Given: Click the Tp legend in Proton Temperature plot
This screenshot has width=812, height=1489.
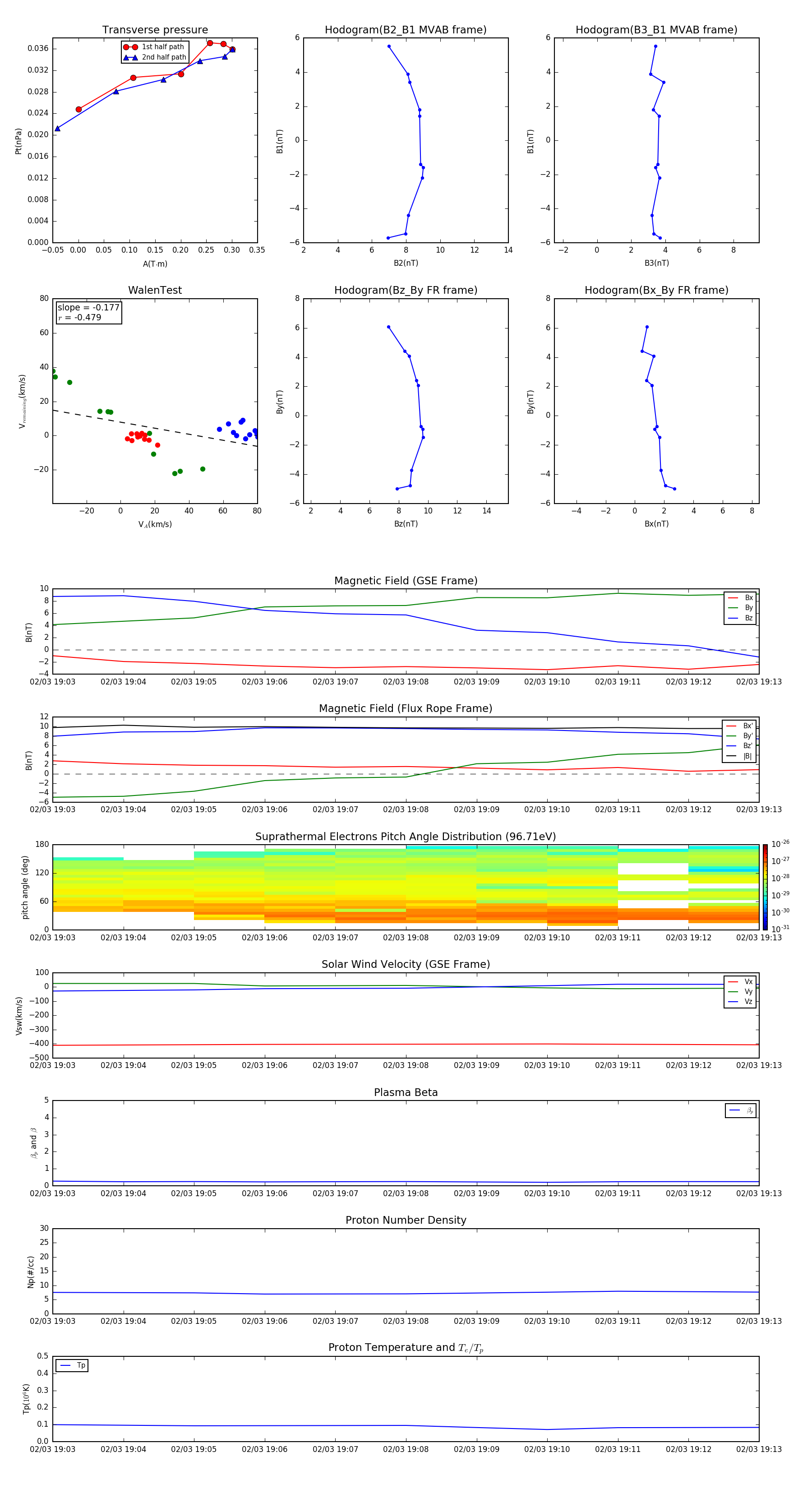Looking at the screenshot, I should [72, 1365].
